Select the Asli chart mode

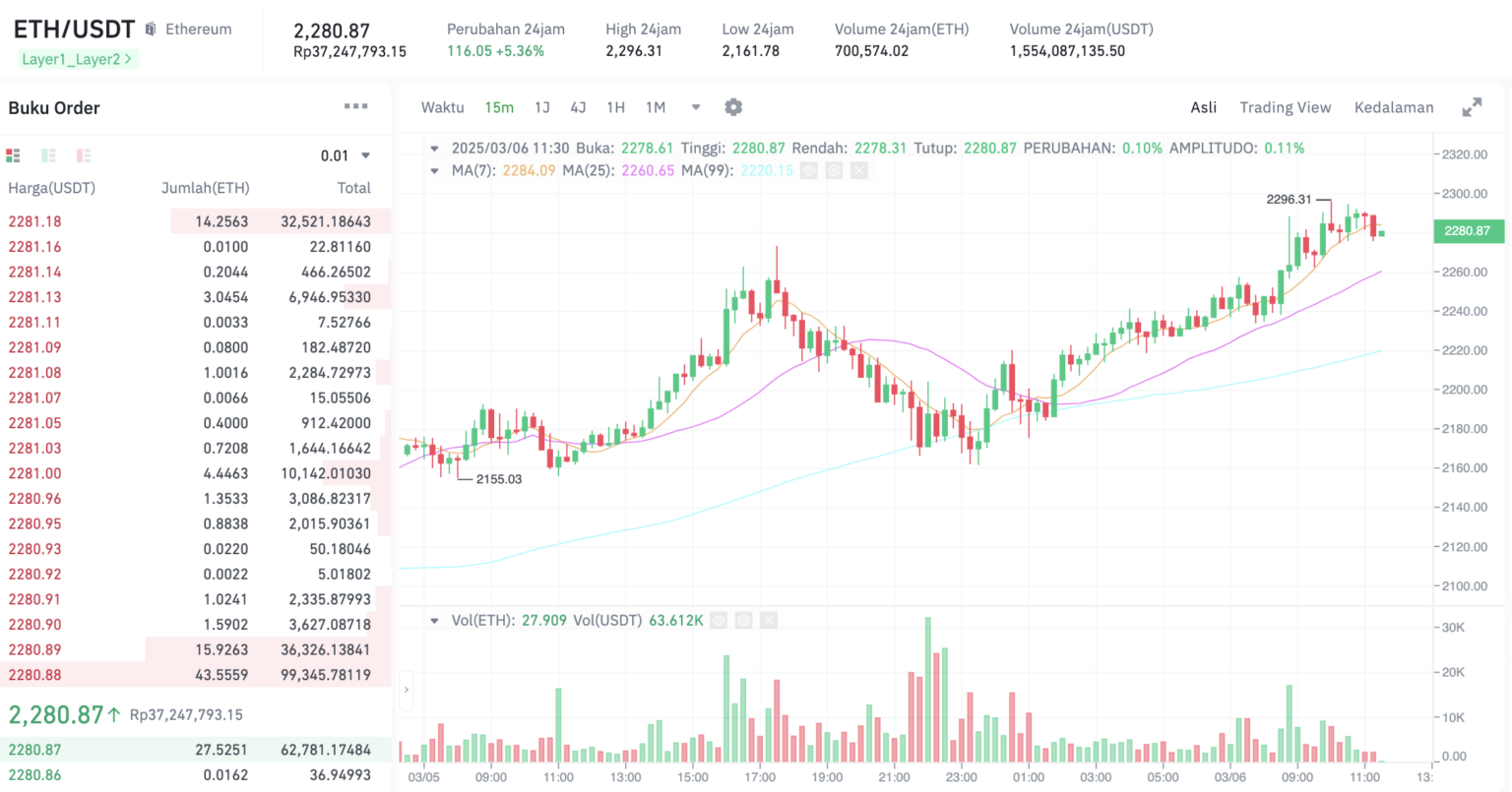(1203, 107)
